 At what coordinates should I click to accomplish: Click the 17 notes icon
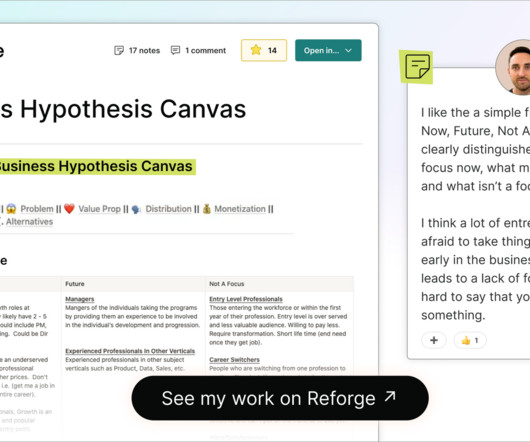coord(119,50)
